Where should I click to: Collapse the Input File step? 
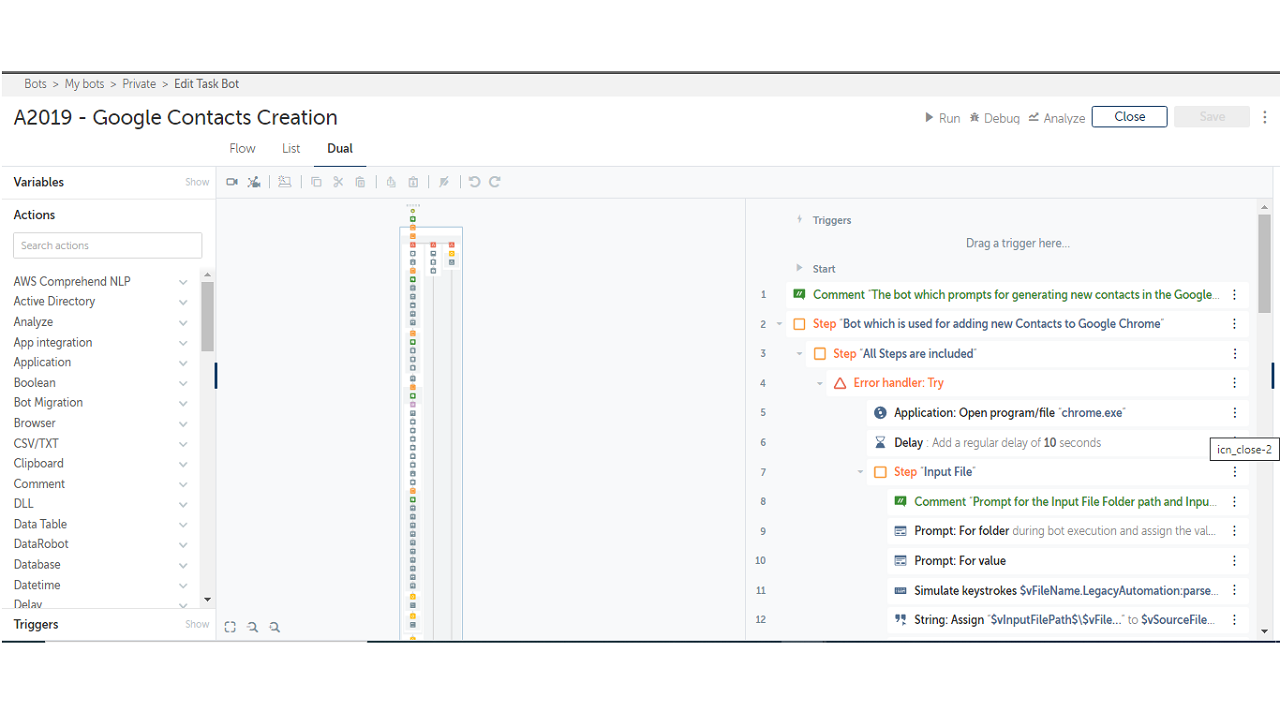(860, 472)
